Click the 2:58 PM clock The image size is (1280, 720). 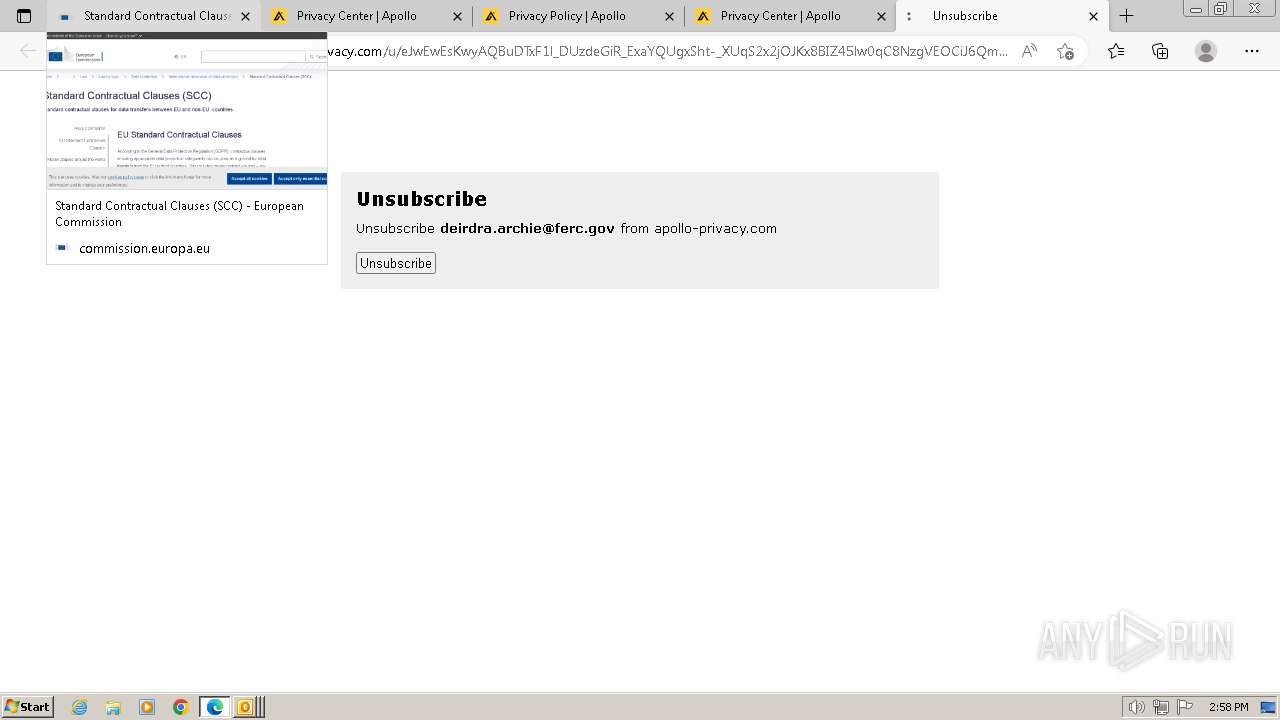[x=1228, y=707]
